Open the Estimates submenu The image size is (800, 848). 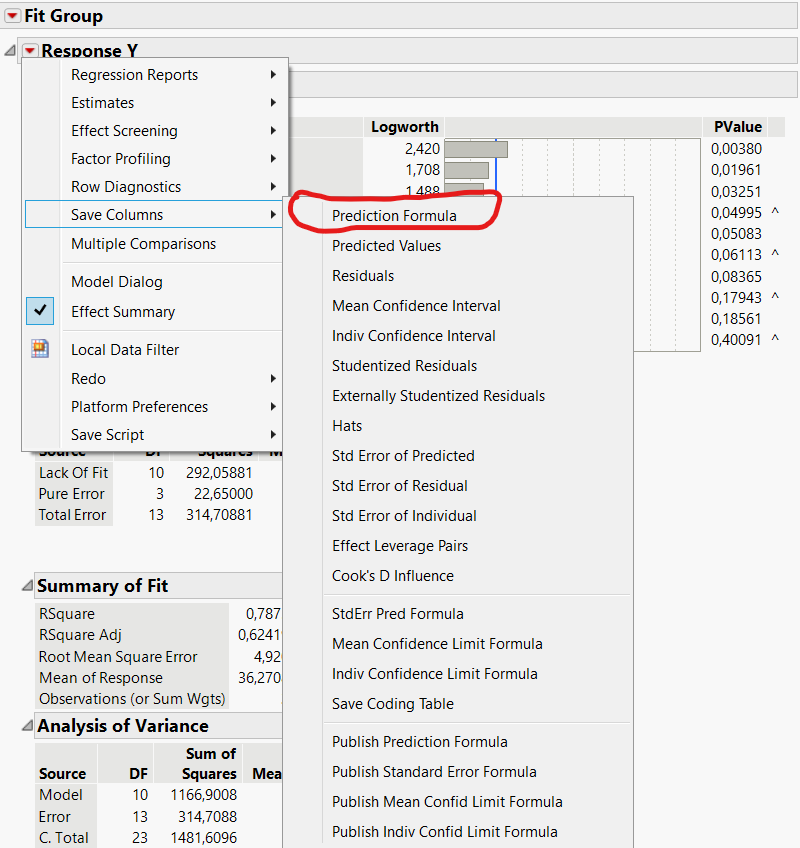pos(103,102)
